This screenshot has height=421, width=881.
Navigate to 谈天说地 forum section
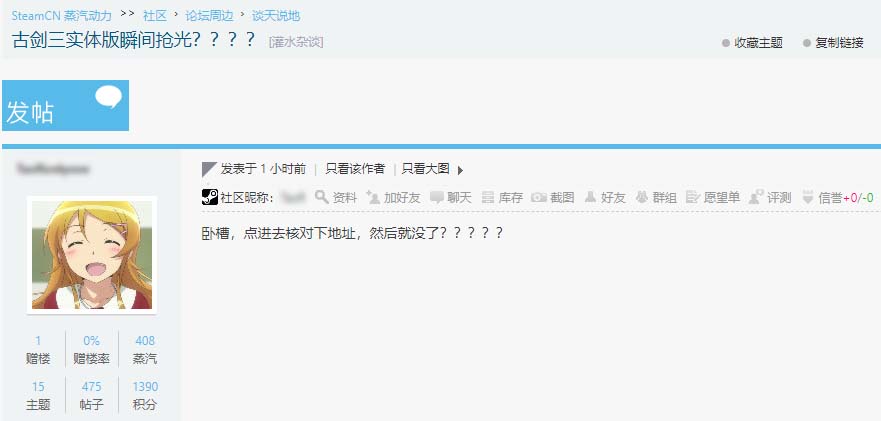tap(275, 16)
